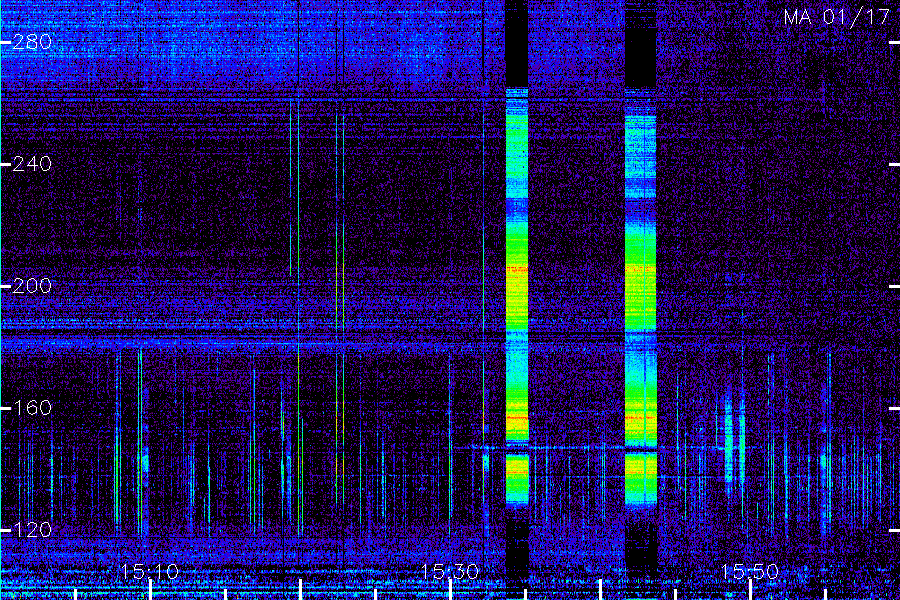Click the 280 frequency axis label

32,42
